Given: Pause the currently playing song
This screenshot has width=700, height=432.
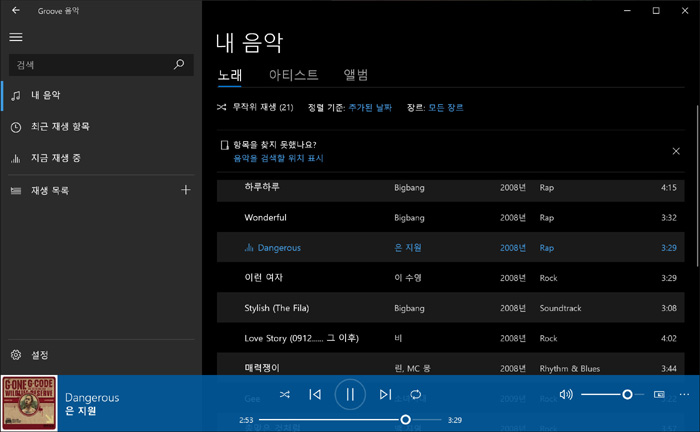Looking at the screenshot, I should click(x=350, y=394).
